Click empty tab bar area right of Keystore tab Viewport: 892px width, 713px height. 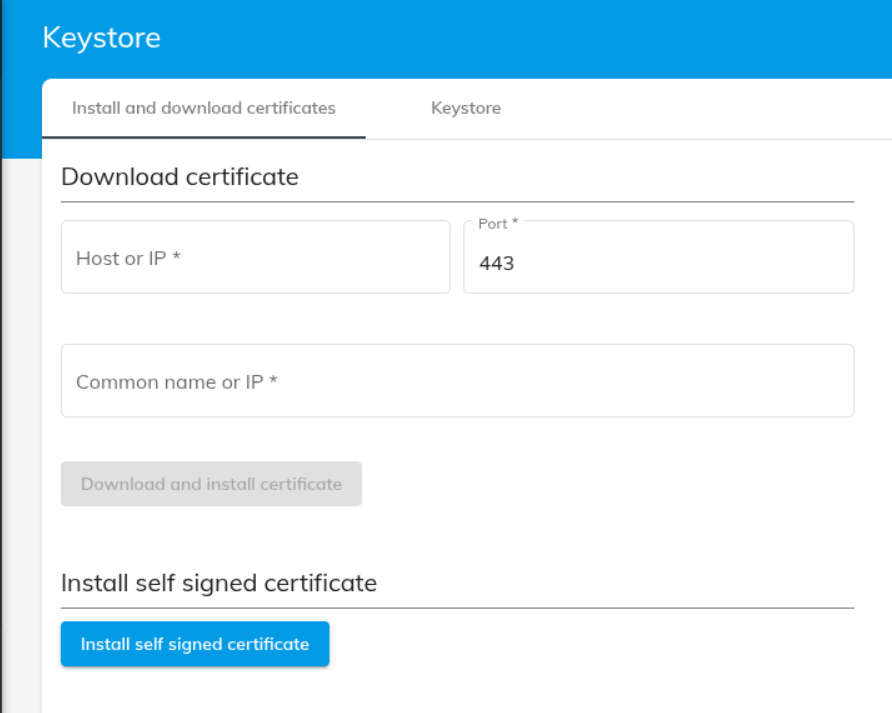point(700,108)
